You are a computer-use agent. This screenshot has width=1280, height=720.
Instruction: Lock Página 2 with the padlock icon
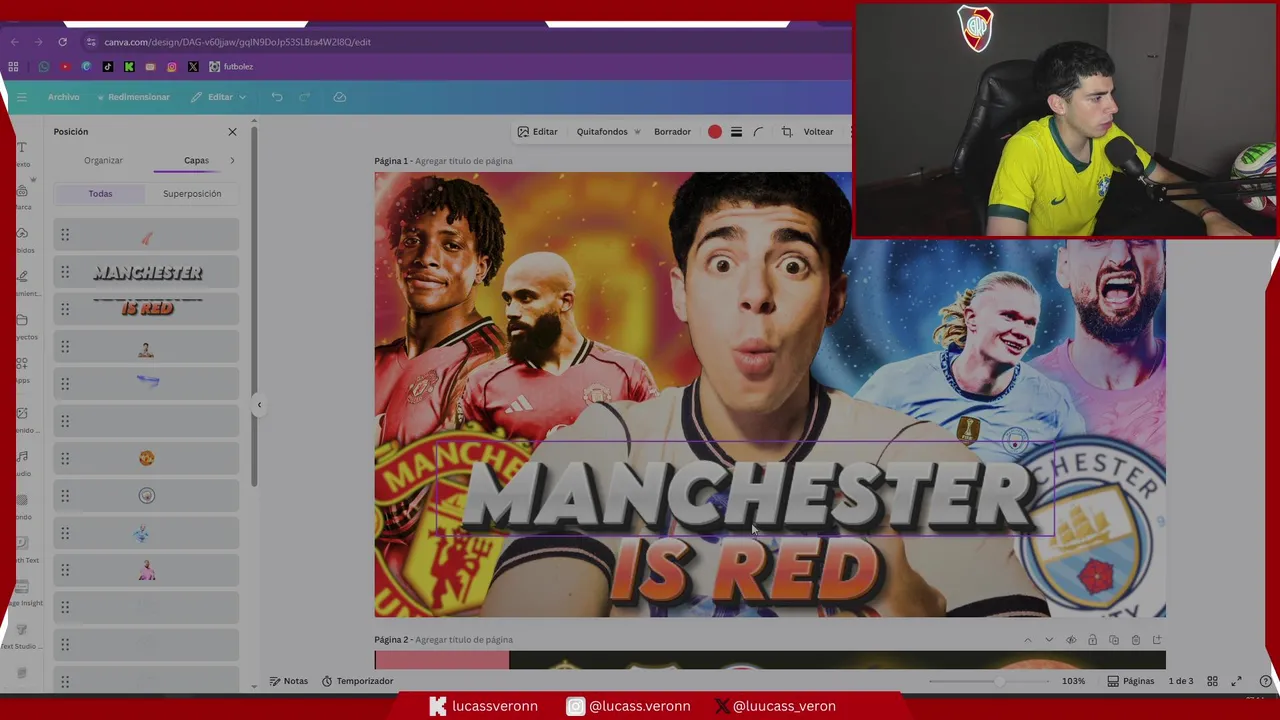(1092, 640)
